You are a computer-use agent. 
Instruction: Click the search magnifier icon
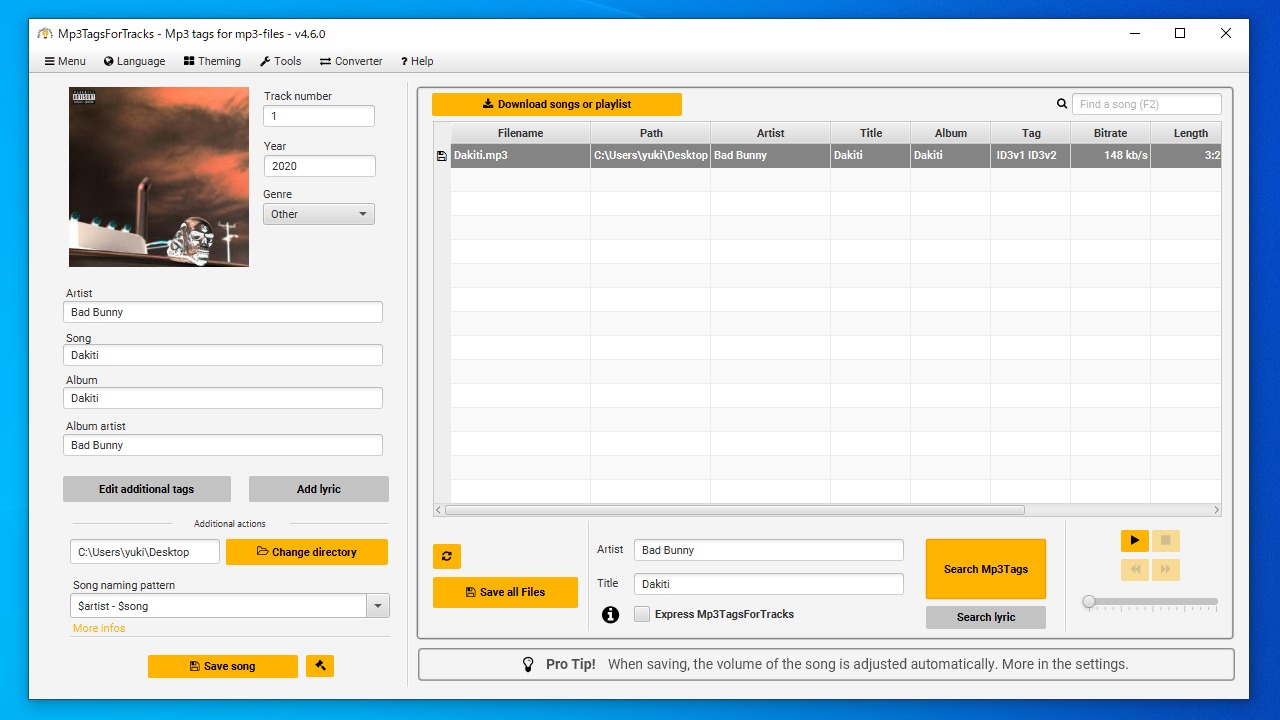click(1062, 104)
